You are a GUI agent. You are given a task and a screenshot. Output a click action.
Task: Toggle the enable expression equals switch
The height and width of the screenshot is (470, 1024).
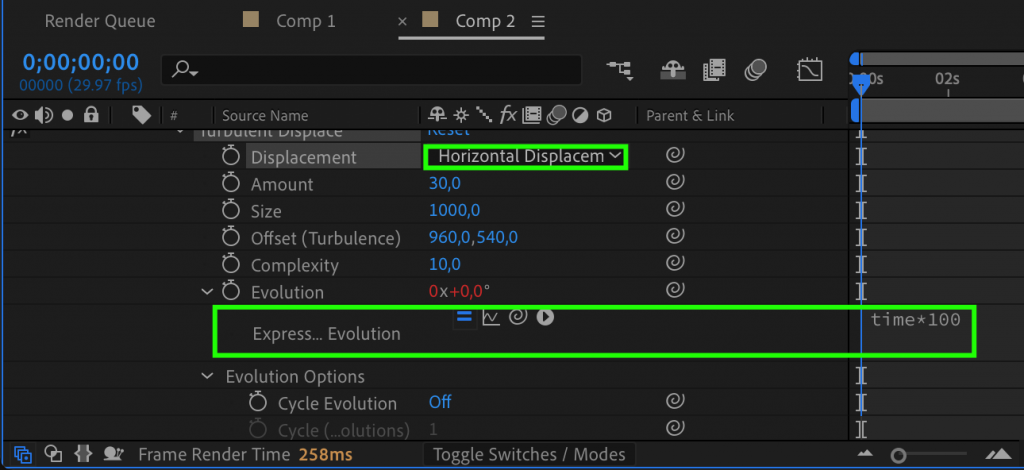coord(464,317)
